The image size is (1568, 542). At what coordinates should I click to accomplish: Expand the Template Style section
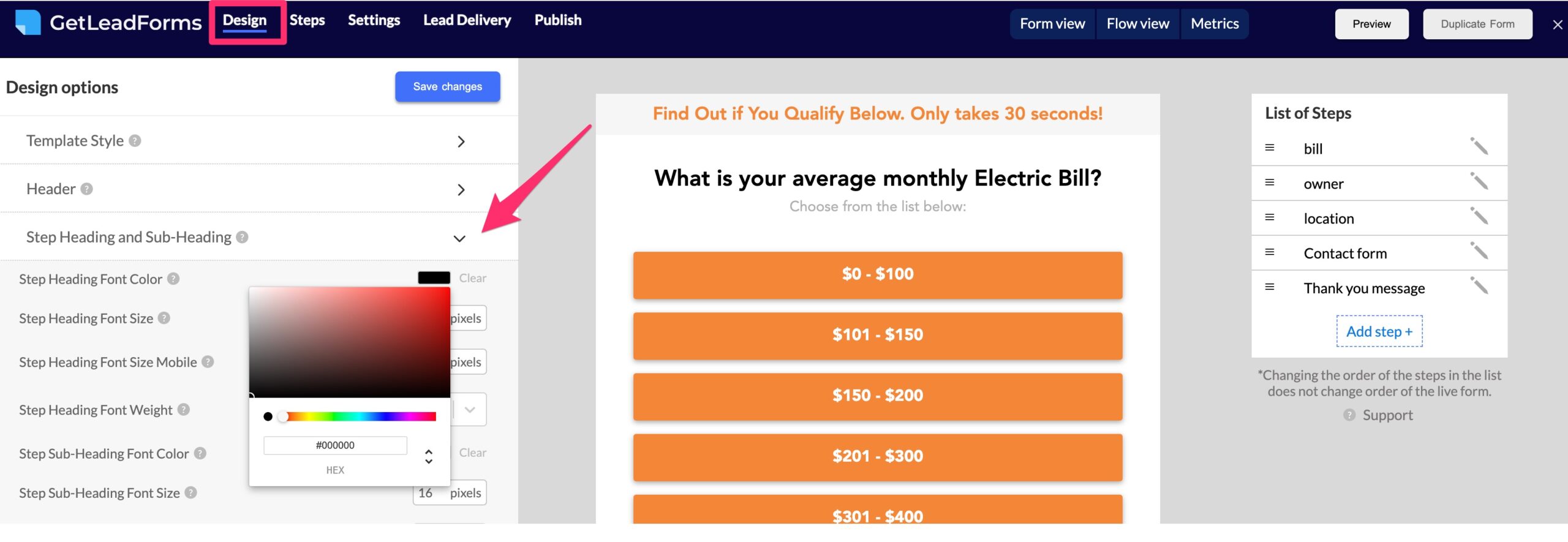click(461, 142)
